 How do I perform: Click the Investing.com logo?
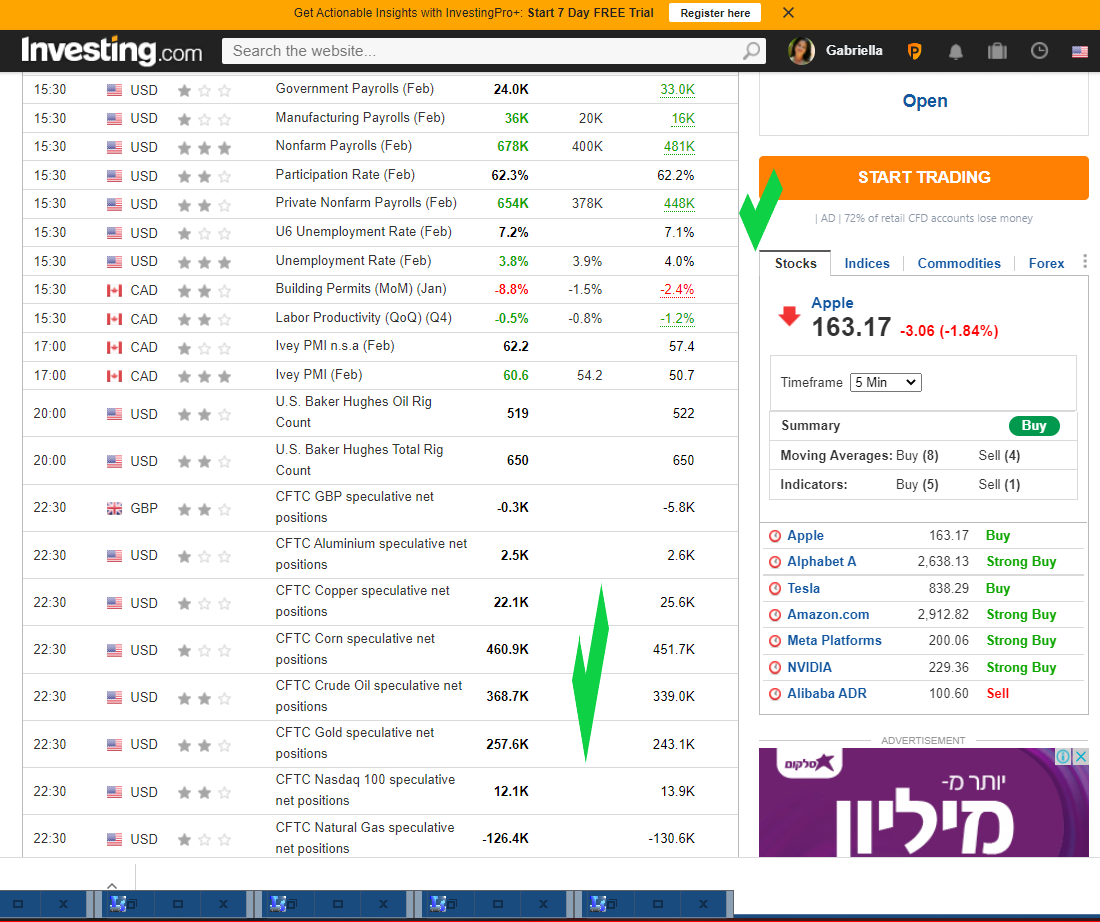point(112,51)
